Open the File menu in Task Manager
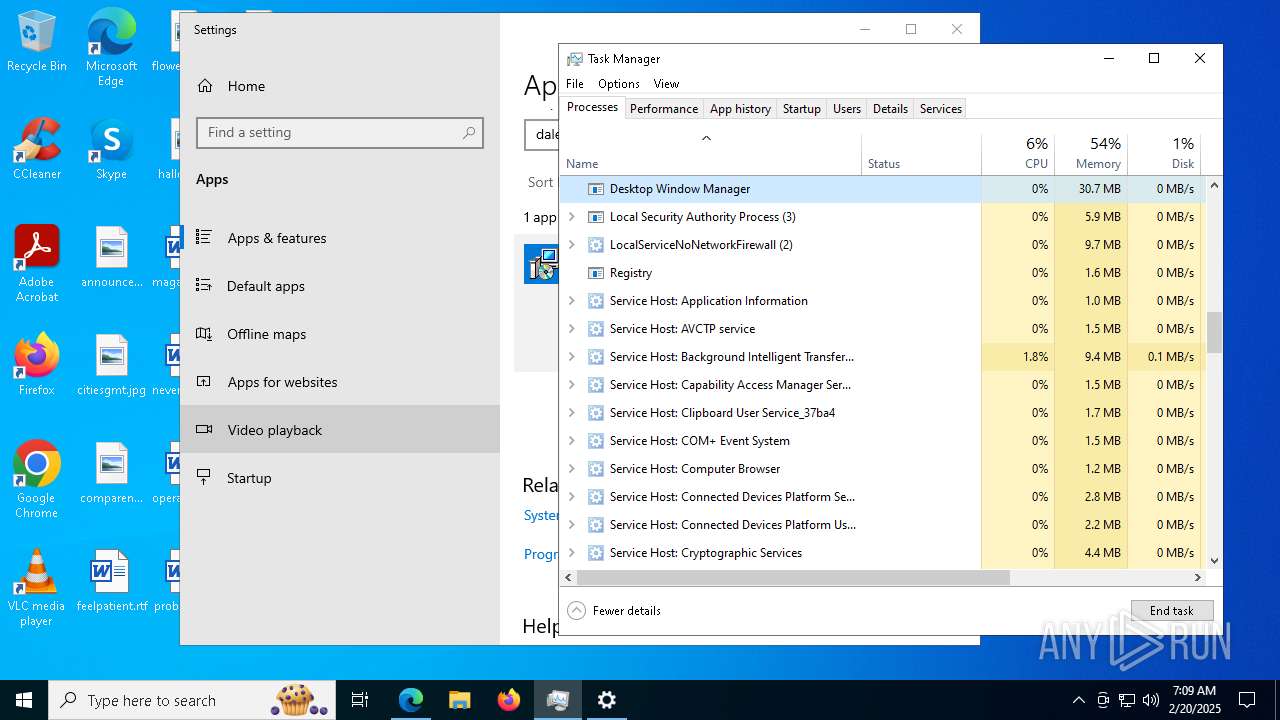The width and height of the screenshot is (1280, 720). 575,84
